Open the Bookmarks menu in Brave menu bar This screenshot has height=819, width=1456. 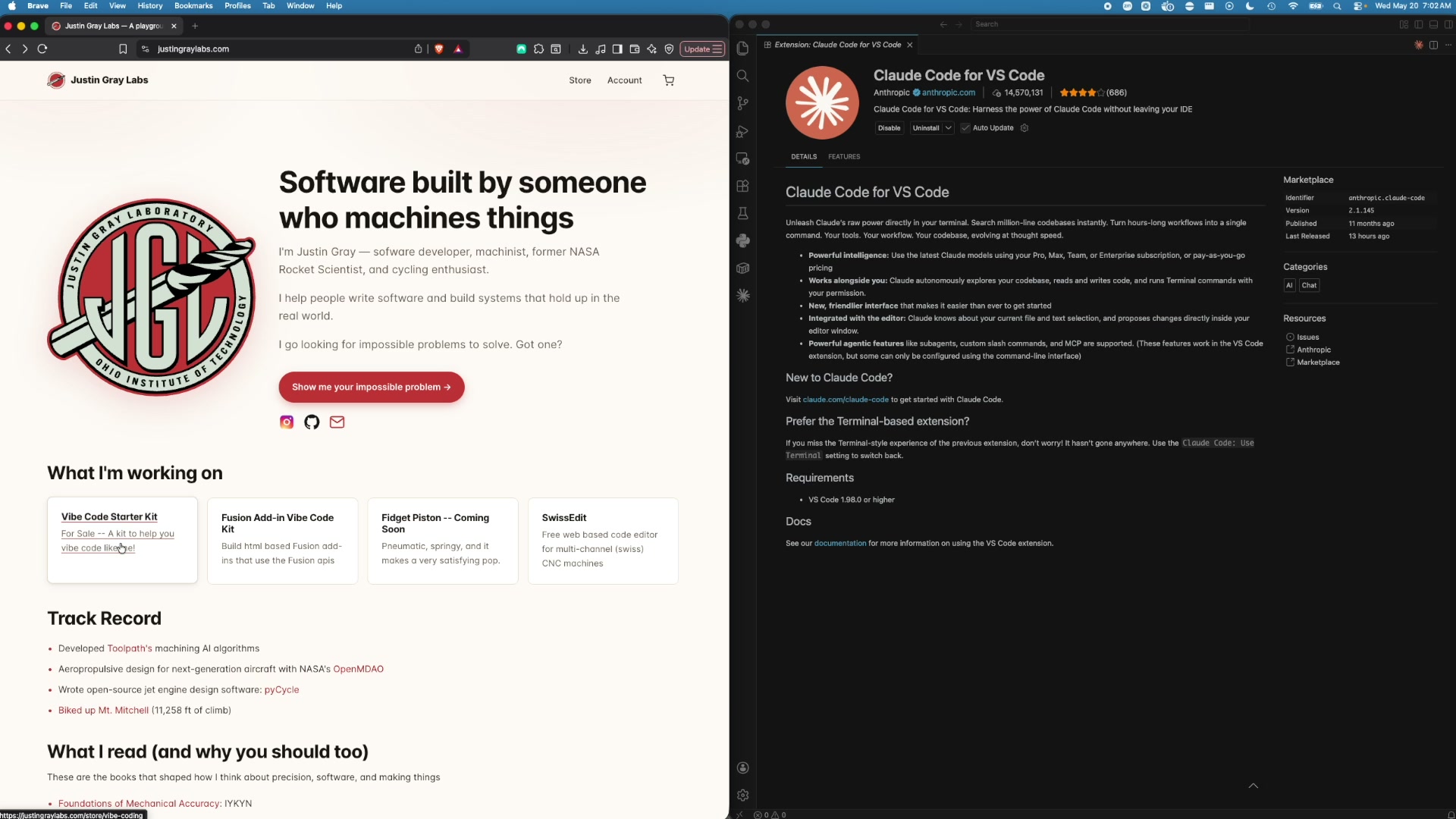point(193,6)
